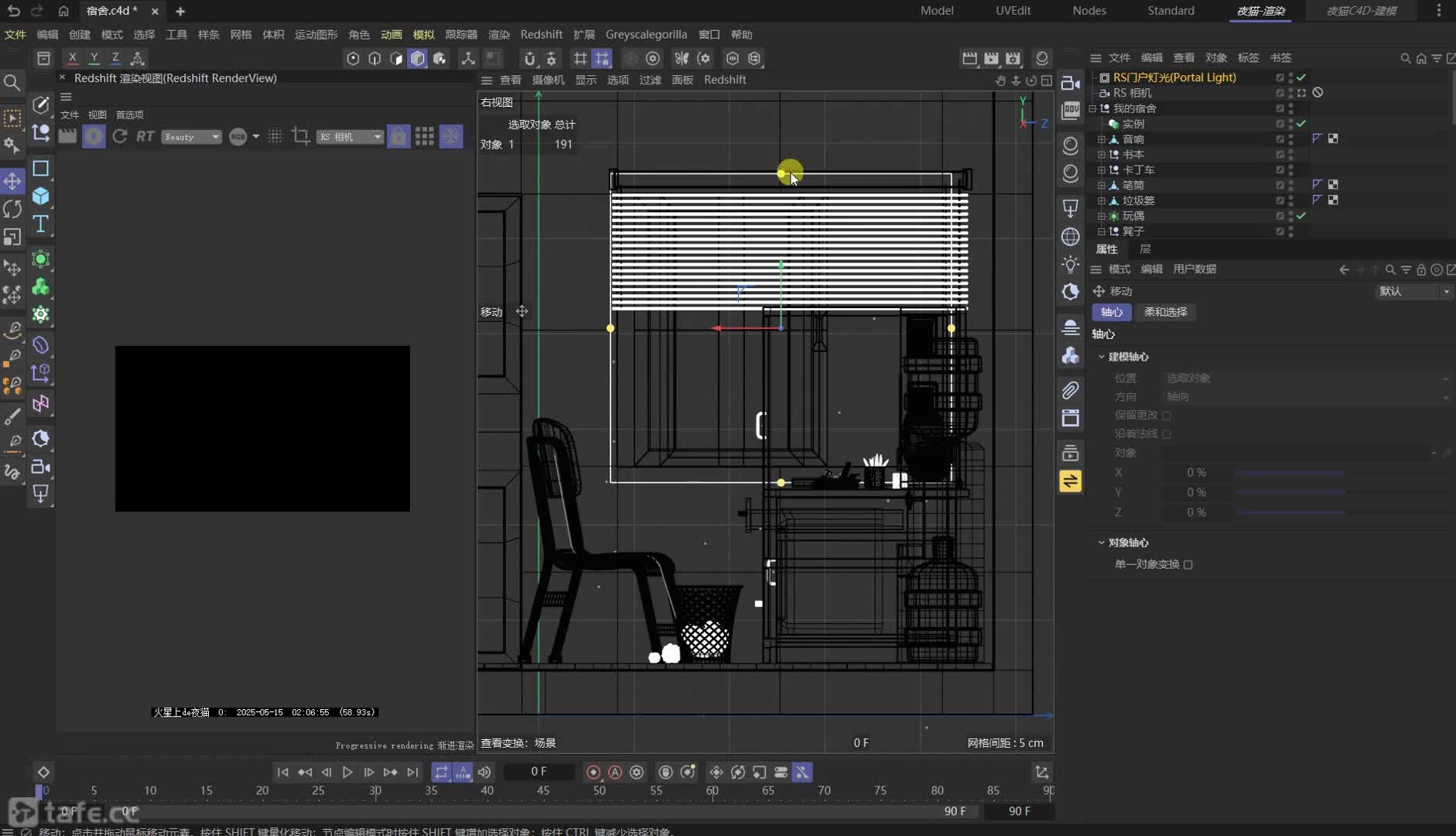The height and width of the screenshot is (836, 1456).
Task: Click the record active objects button
Action: tap(593, 772)
